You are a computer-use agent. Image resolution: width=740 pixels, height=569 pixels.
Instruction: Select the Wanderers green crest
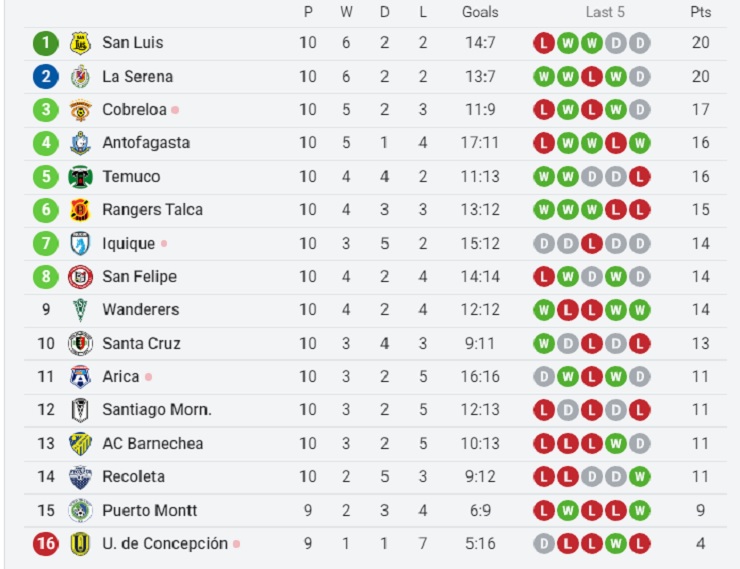[80, 310]
